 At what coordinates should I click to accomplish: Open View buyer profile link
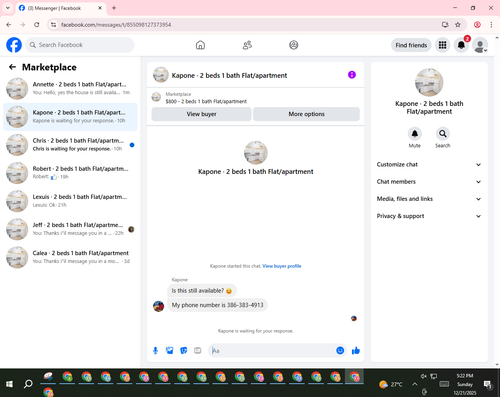click(x=282, y=266)
